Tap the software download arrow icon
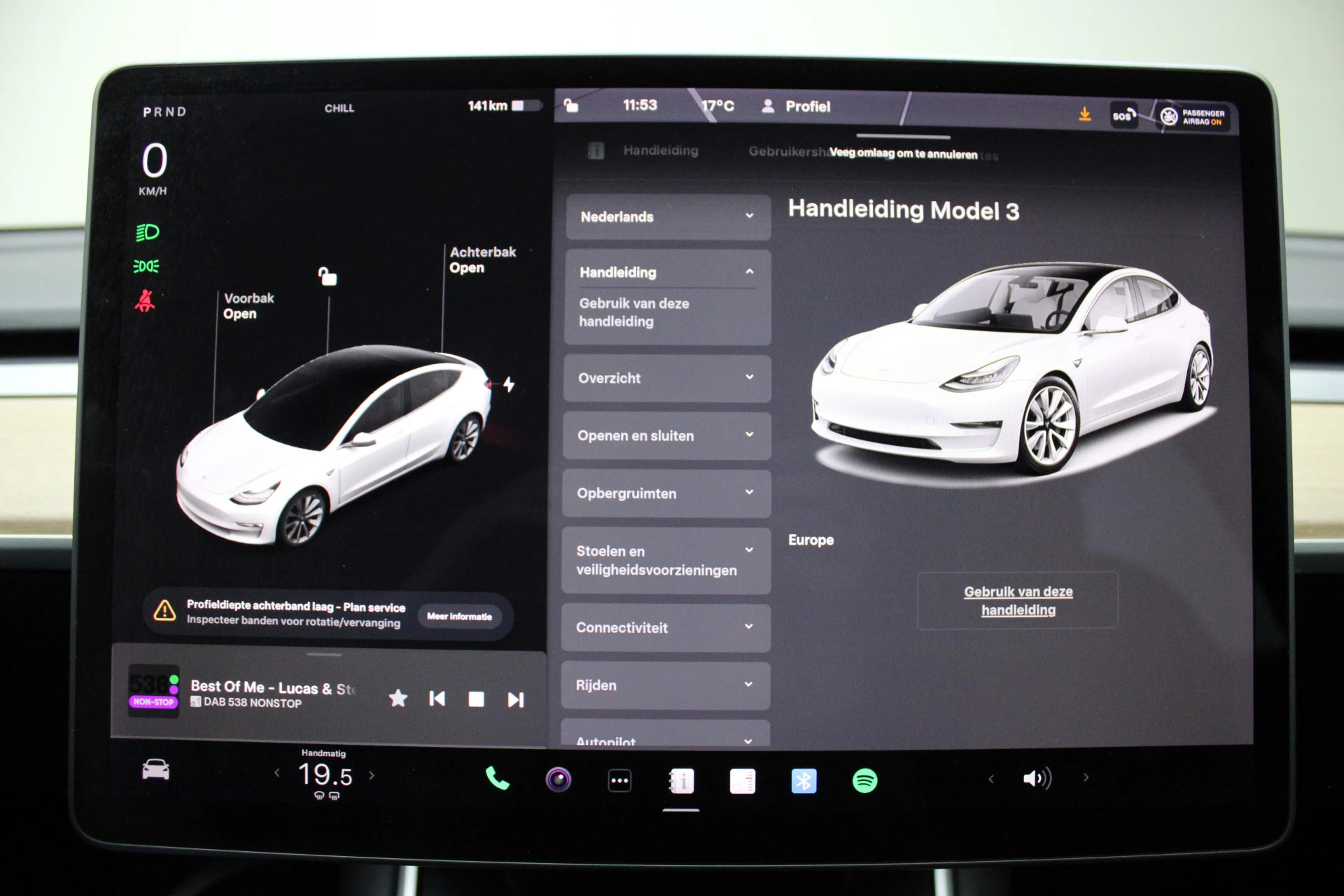 [x=1085, y=113]
